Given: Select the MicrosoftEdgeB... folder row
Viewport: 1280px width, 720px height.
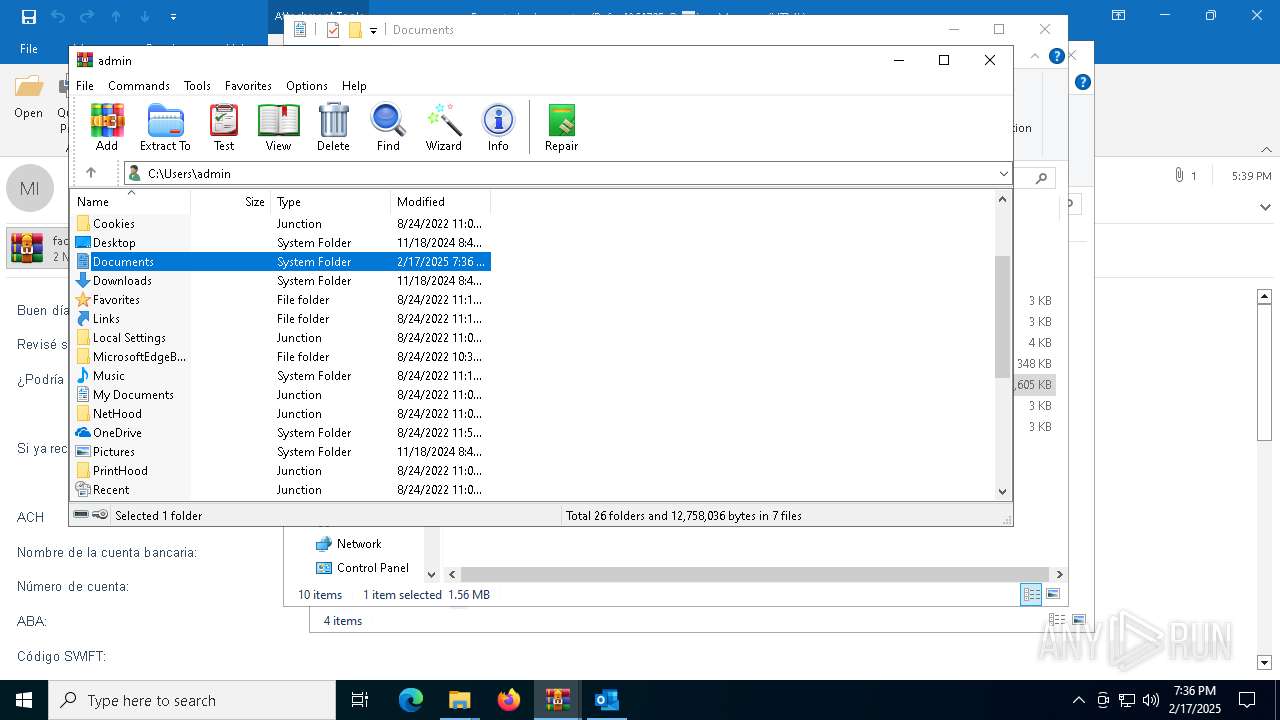Looking at the screenshot, I should 281,357.
